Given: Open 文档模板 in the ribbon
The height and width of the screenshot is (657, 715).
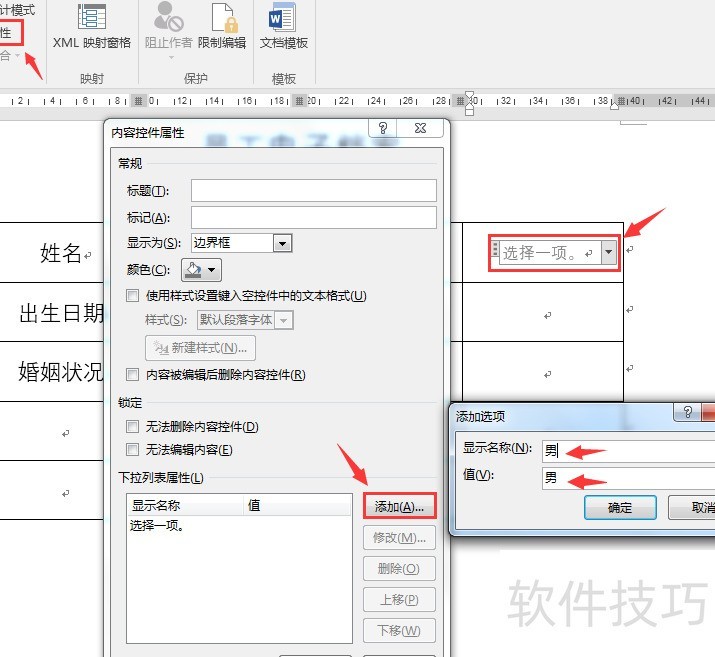Looking at the screenshot, I should (x=283, y=26).
